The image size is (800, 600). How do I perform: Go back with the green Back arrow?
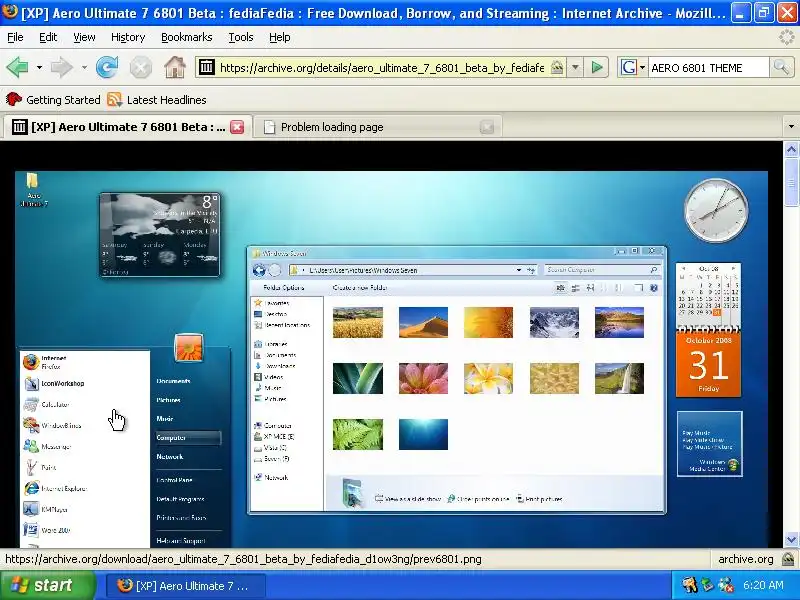pos(17,67)
